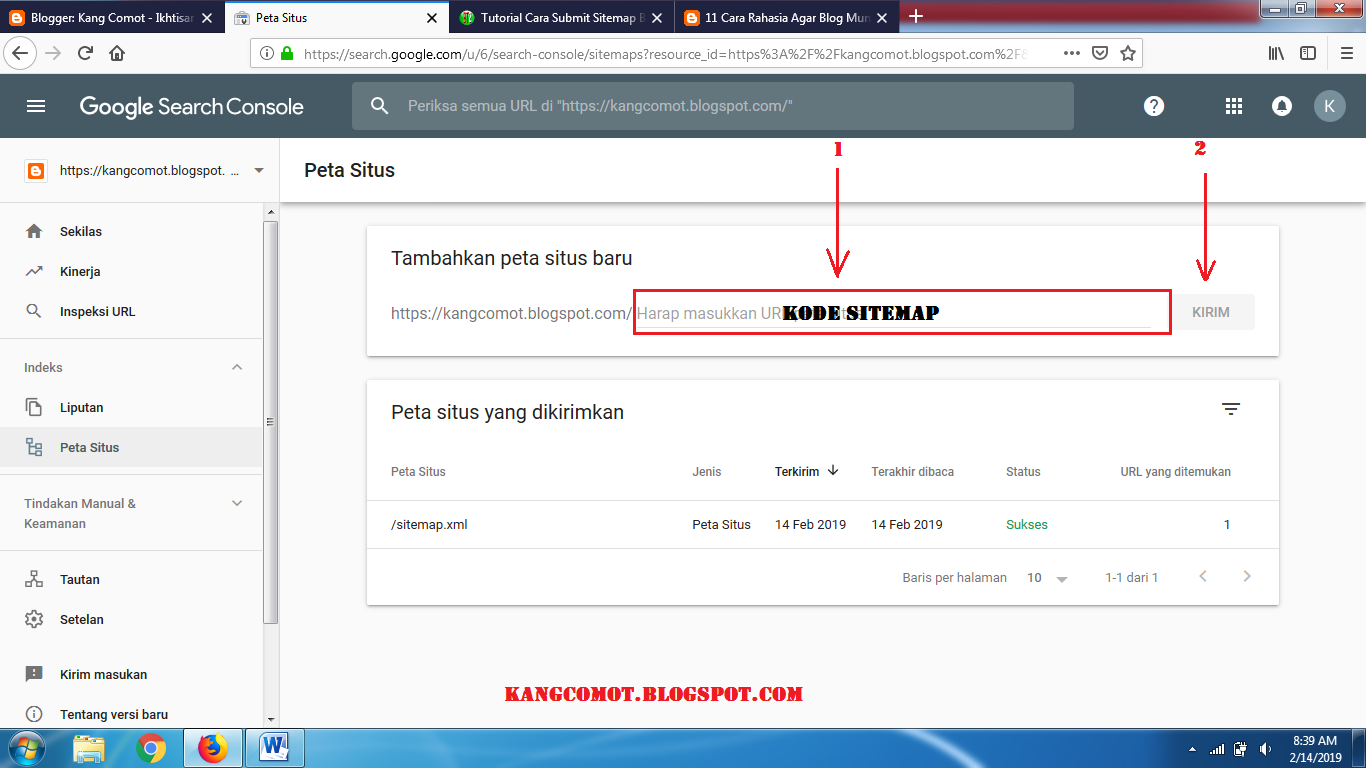Image resolution: width=1366 pixels, height=768 pixels.
Task: Click the sidebar vertical scrollbar
Action: [x=270, y=422]
